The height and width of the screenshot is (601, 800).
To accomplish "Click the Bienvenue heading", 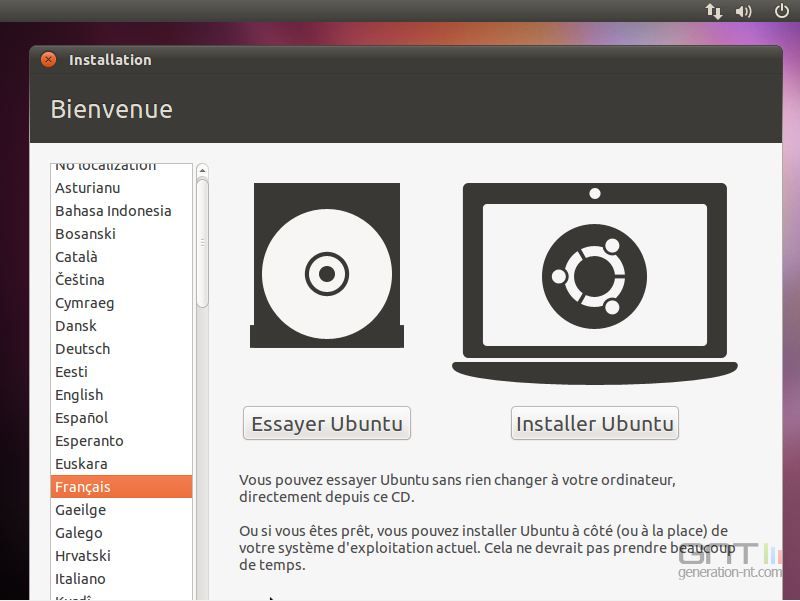I will point(112,109).
